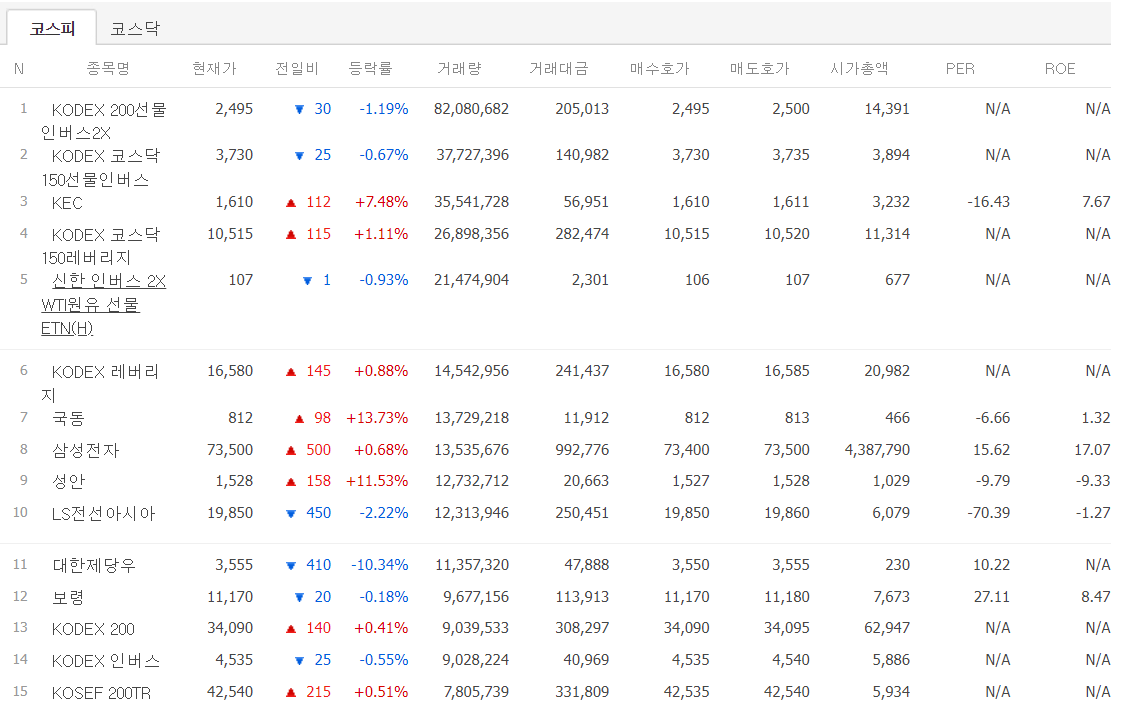Click 보령's blue down arrow icon
This screenshot has width=1121, height=716.
[300, 598]
